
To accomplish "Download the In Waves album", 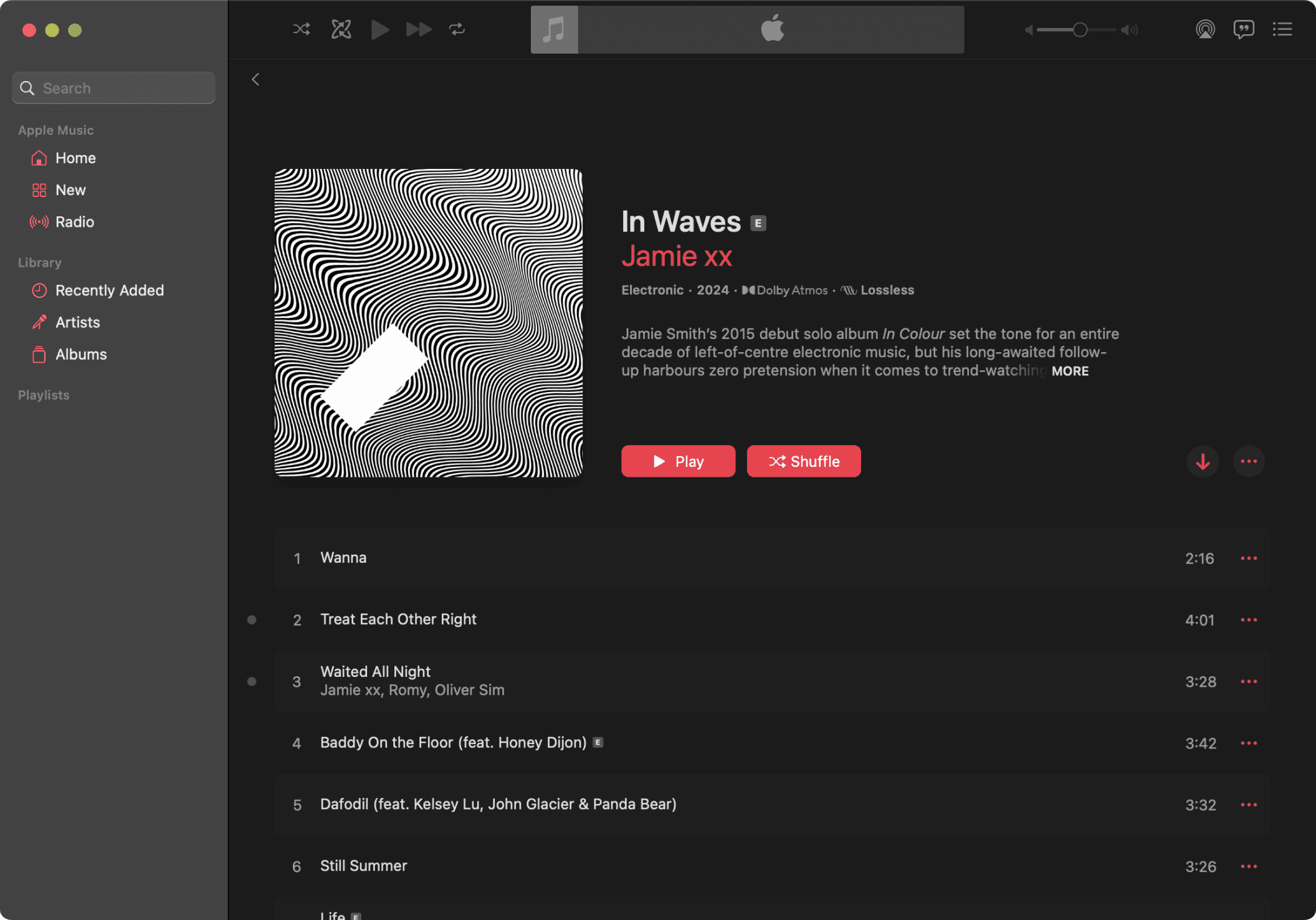I will pyautogui.click(x=1203, y=461).
